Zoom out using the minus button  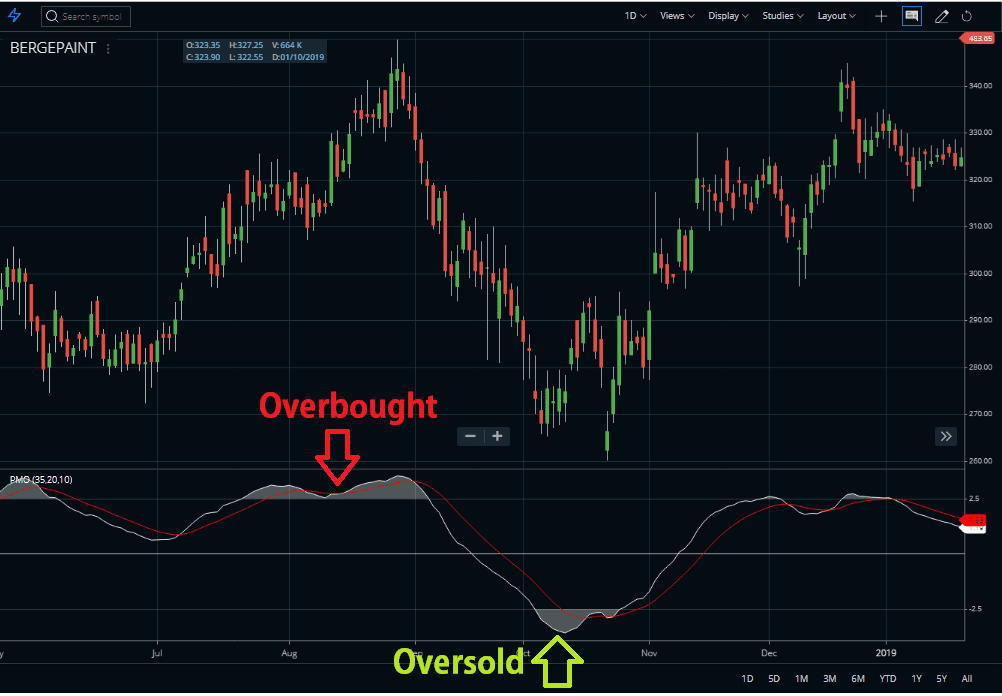471,436
